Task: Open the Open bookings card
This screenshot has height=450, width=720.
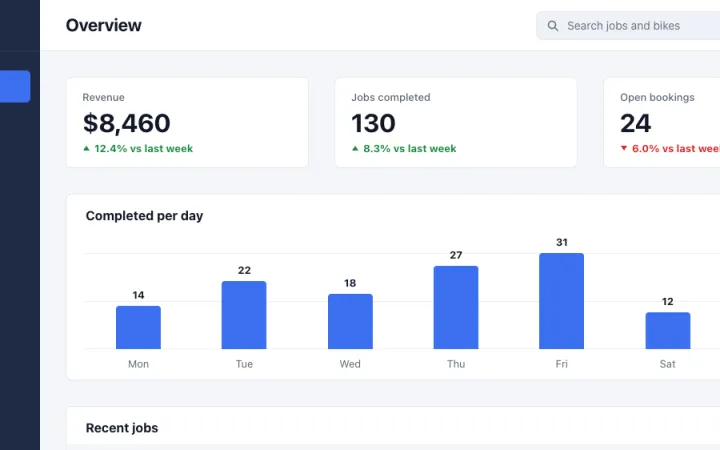Action: tap(662, 123)
